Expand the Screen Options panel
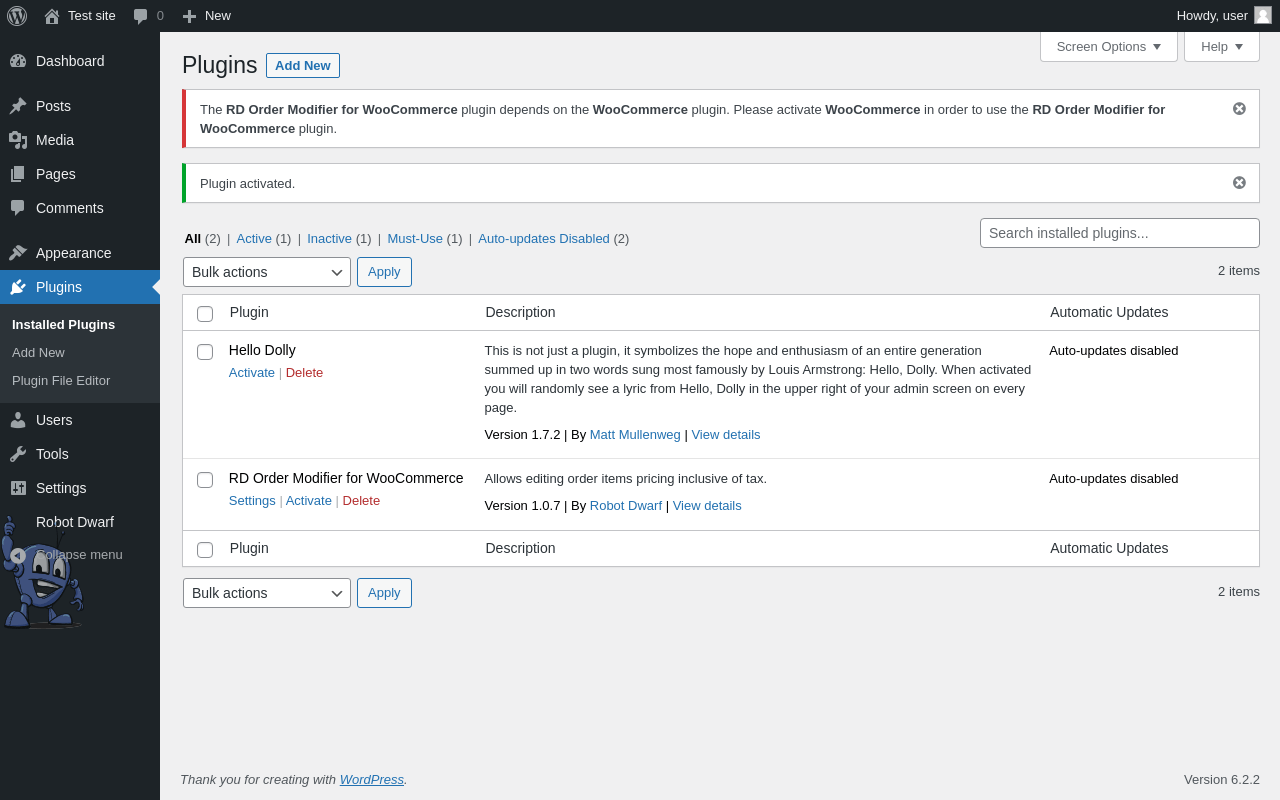Image resolution: width=1280 pixels, height=800 pixels. click(x=1109, y=46)
